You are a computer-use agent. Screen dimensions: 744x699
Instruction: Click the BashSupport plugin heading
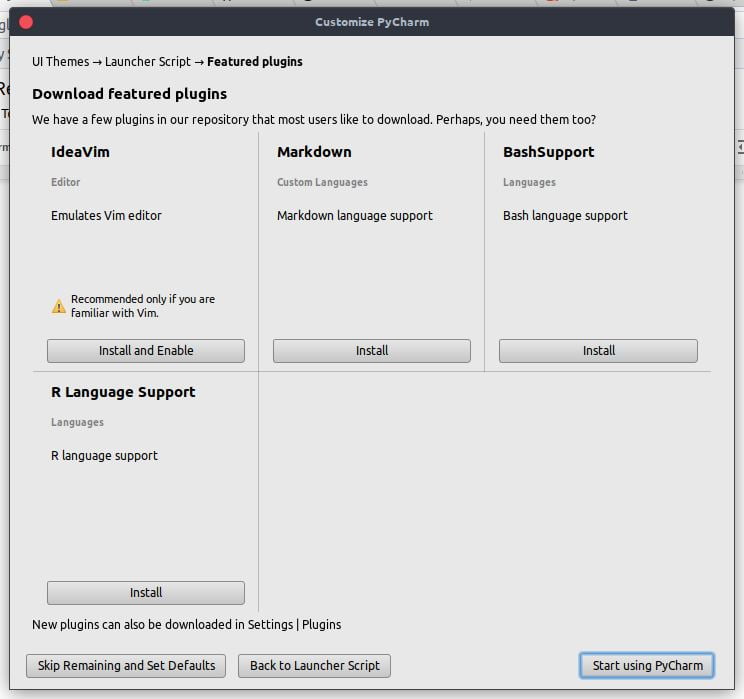[549, 152]
